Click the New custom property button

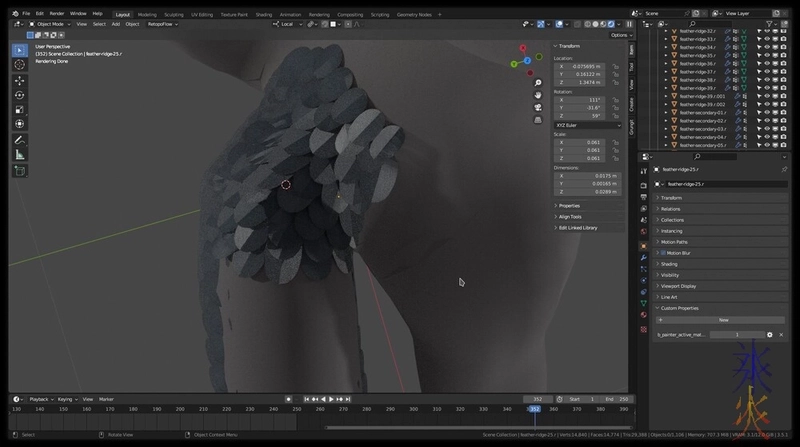(x=723, y=320)
